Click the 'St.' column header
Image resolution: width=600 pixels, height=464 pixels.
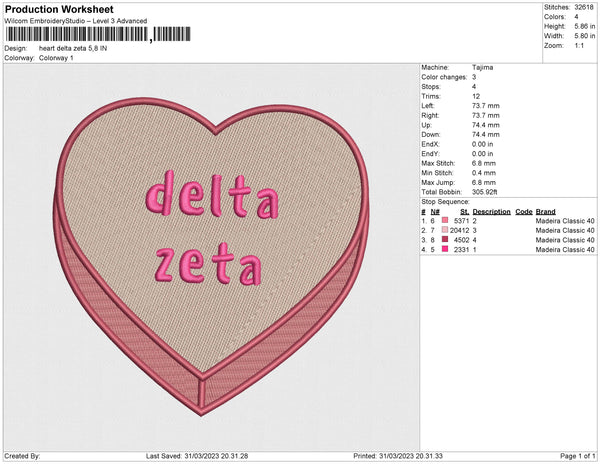click(465, 212)
